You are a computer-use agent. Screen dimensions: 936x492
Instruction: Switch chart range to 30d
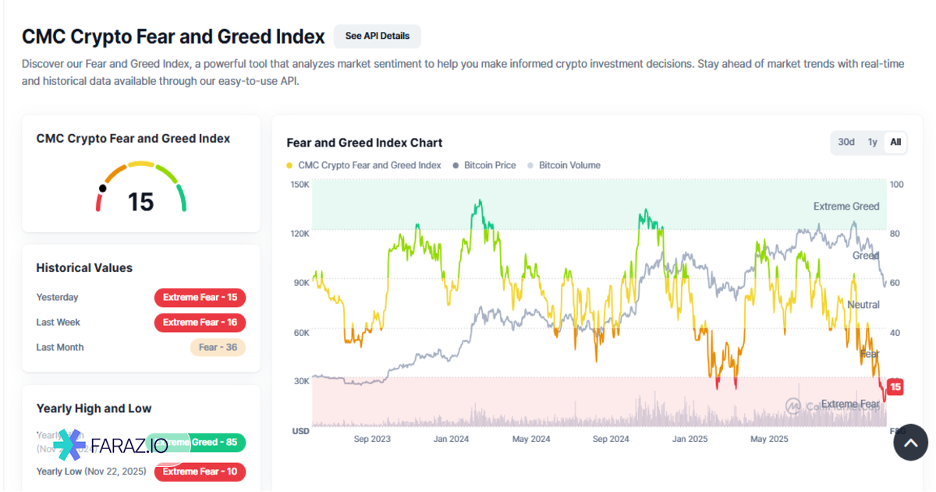(846, 142)
